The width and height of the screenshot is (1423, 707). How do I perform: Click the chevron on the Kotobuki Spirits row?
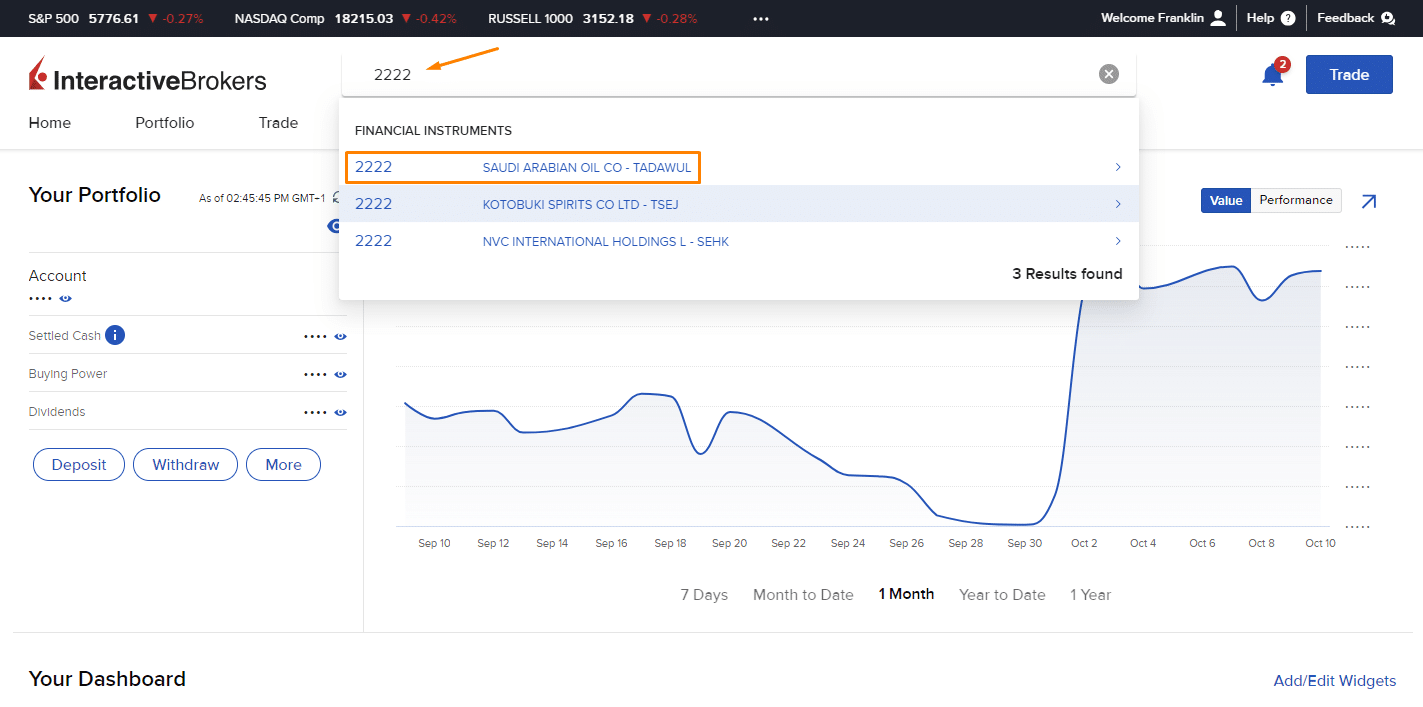click(1118, 204)
